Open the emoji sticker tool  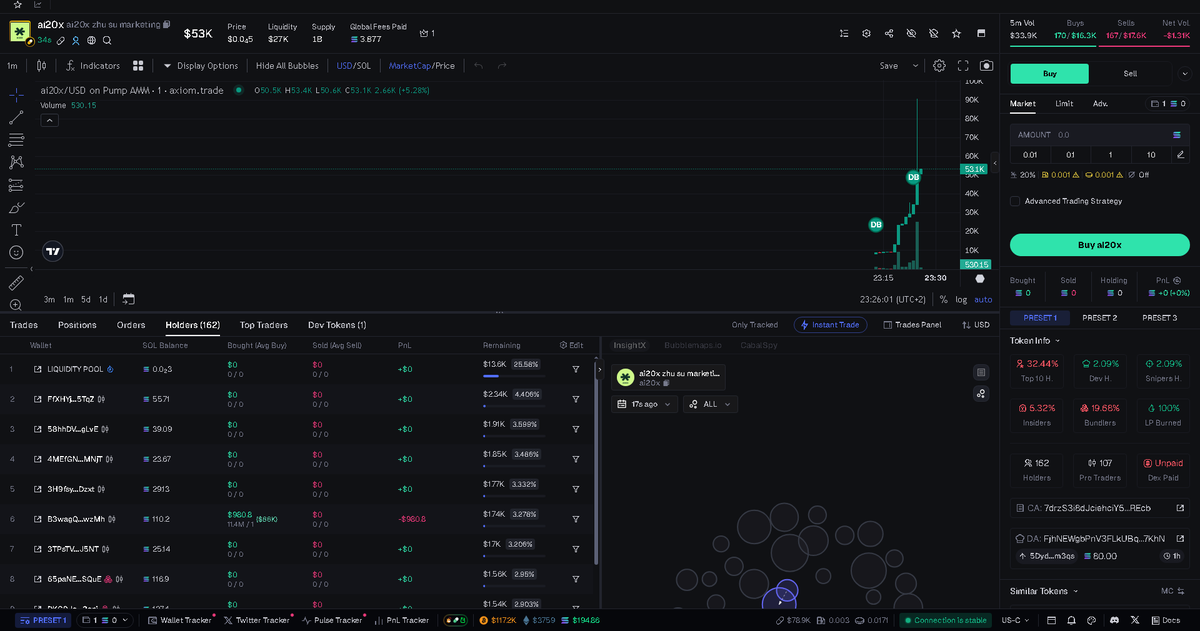coord(16,253)
